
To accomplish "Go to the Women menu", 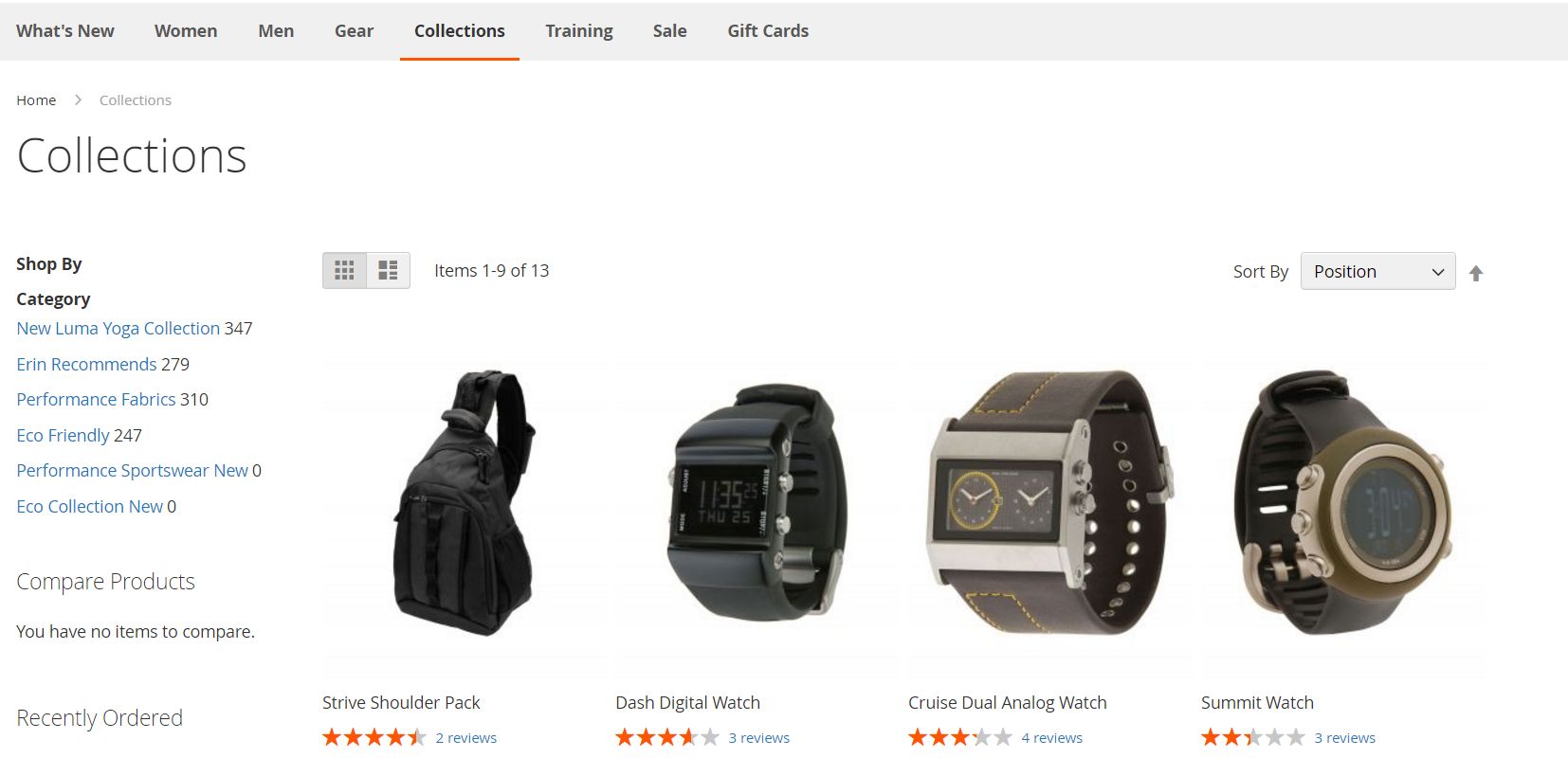I will point(186,31).
